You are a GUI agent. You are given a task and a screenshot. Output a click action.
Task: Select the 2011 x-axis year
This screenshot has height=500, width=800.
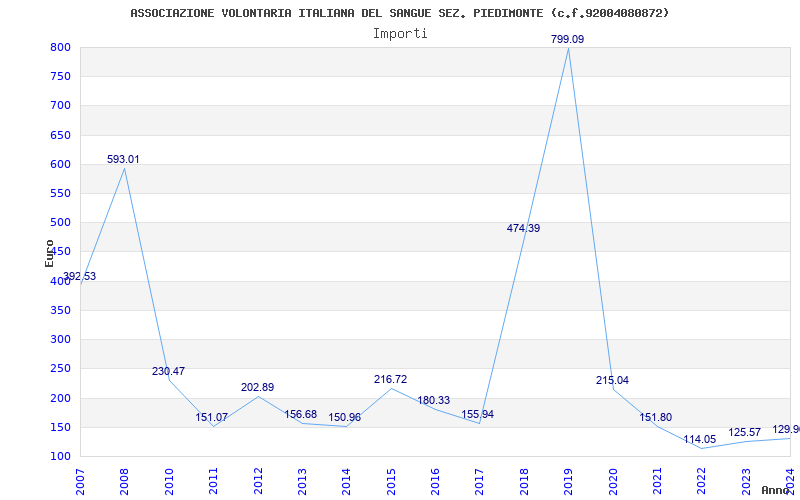coord(213,482)
